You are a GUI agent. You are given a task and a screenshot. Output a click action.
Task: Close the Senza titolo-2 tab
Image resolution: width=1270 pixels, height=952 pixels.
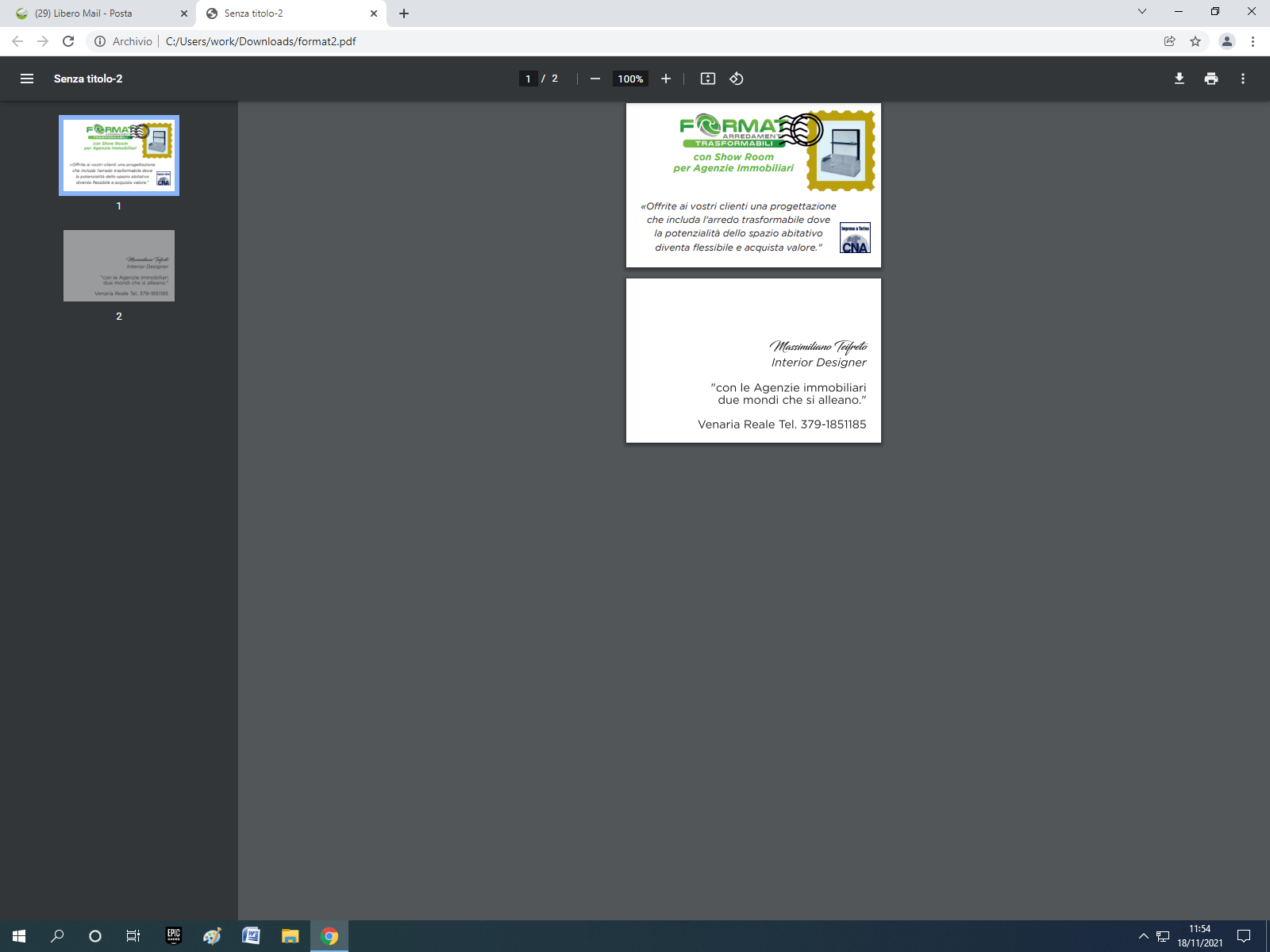(x=374, y=13)
